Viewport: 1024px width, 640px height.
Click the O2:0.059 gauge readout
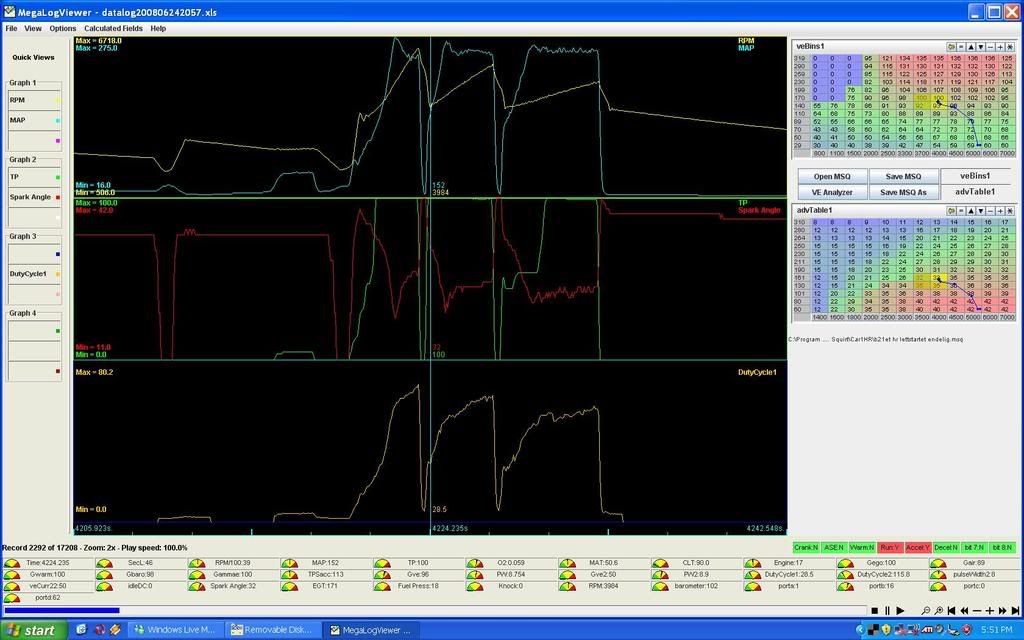511,563
